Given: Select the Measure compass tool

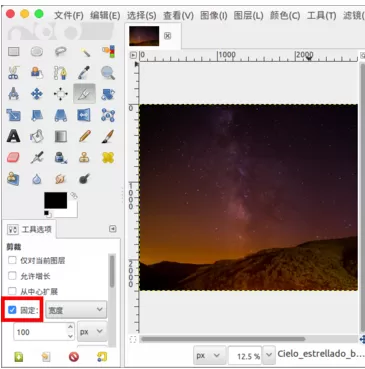Looking at the screenshot, I should 14,94.
